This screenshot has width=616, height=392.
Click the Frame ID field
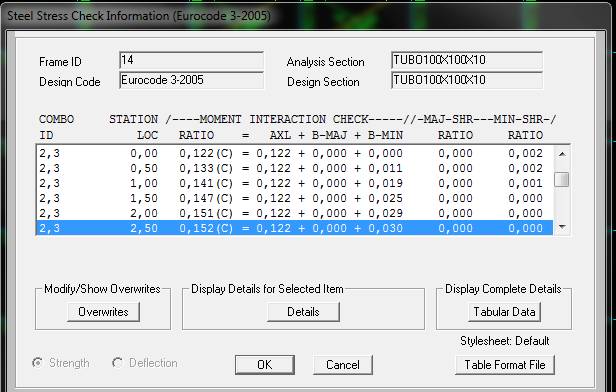coord(191,60)
